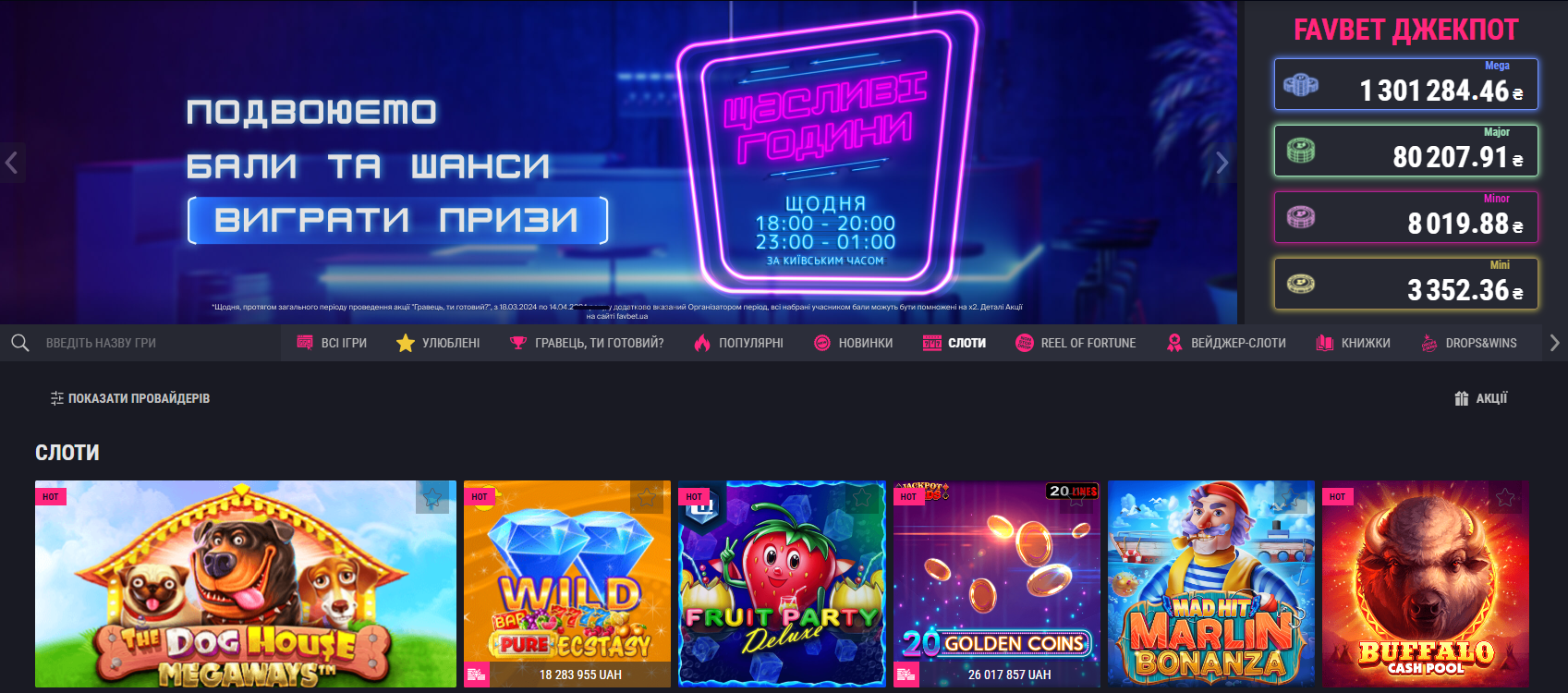
Task: Click the Minor jackpot pink chip icon
Action: (1301, 217)
